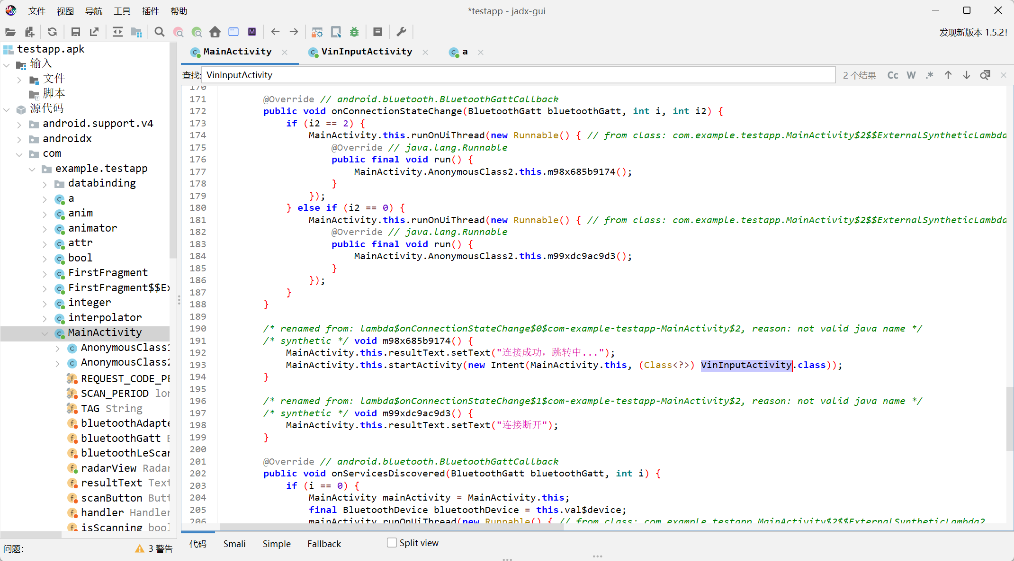The height and width of the screenshot is (561, 1014).
Task: Reload the files with the refresh icon
Action: 52,32
